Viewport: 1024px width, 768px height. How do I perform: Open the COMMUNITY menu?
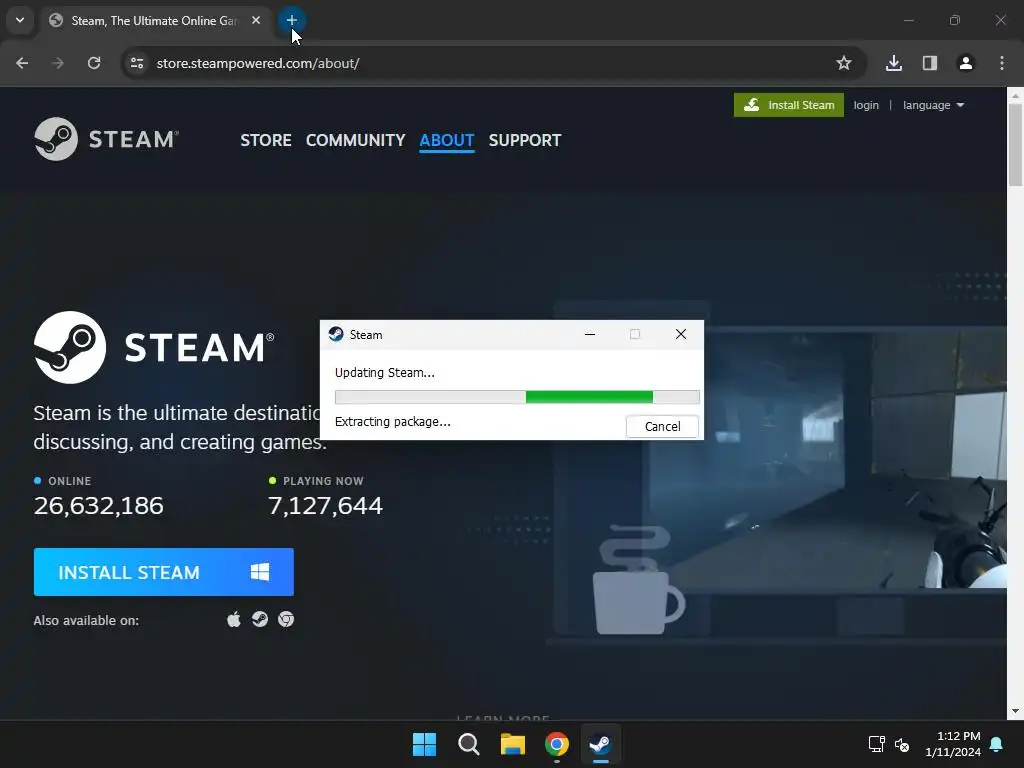tap(355, 140)
